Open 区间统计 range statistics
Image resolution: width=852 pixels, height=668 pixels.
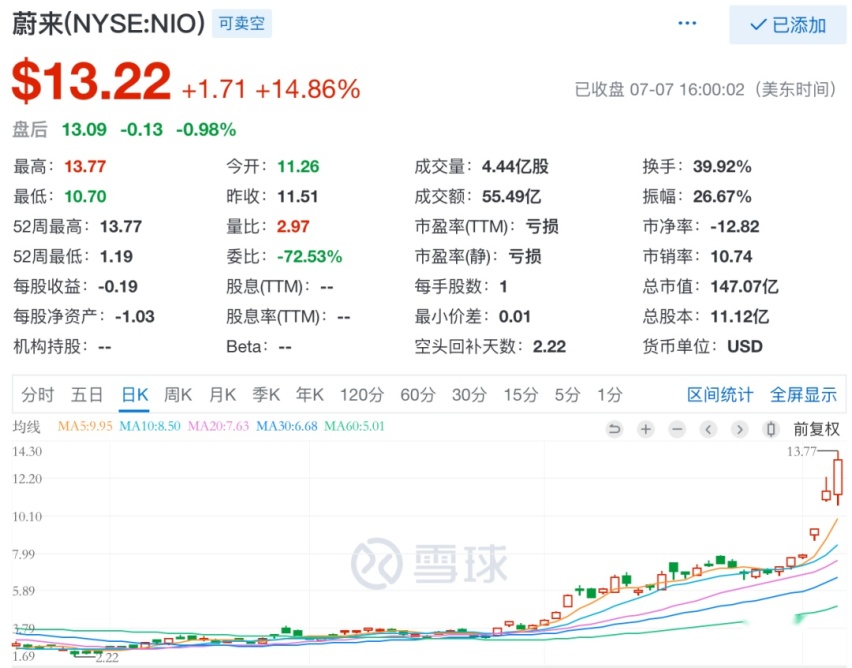click(x=720, y=395)
